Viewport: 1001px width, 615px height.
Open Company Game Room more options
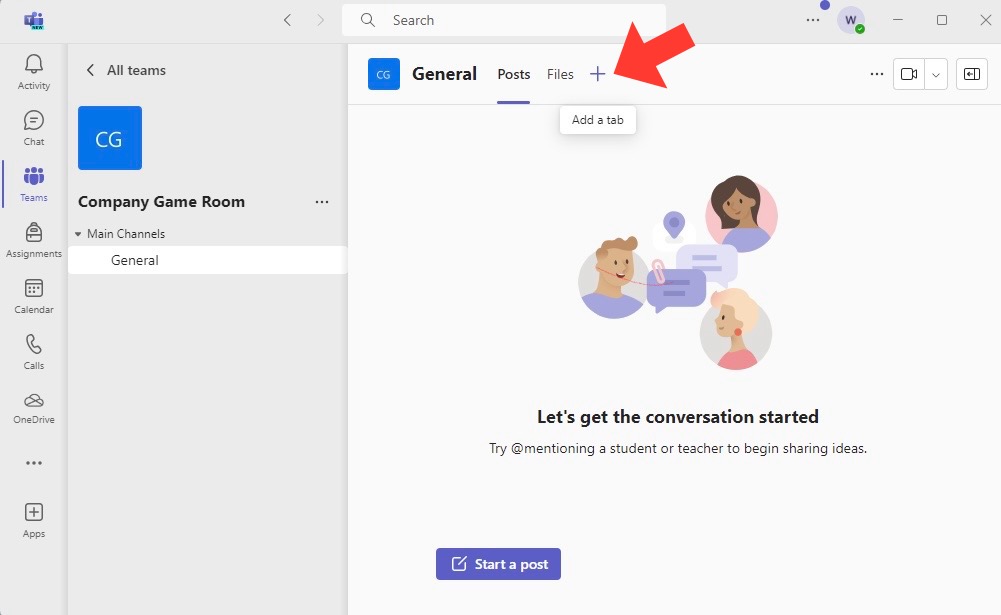322,202
